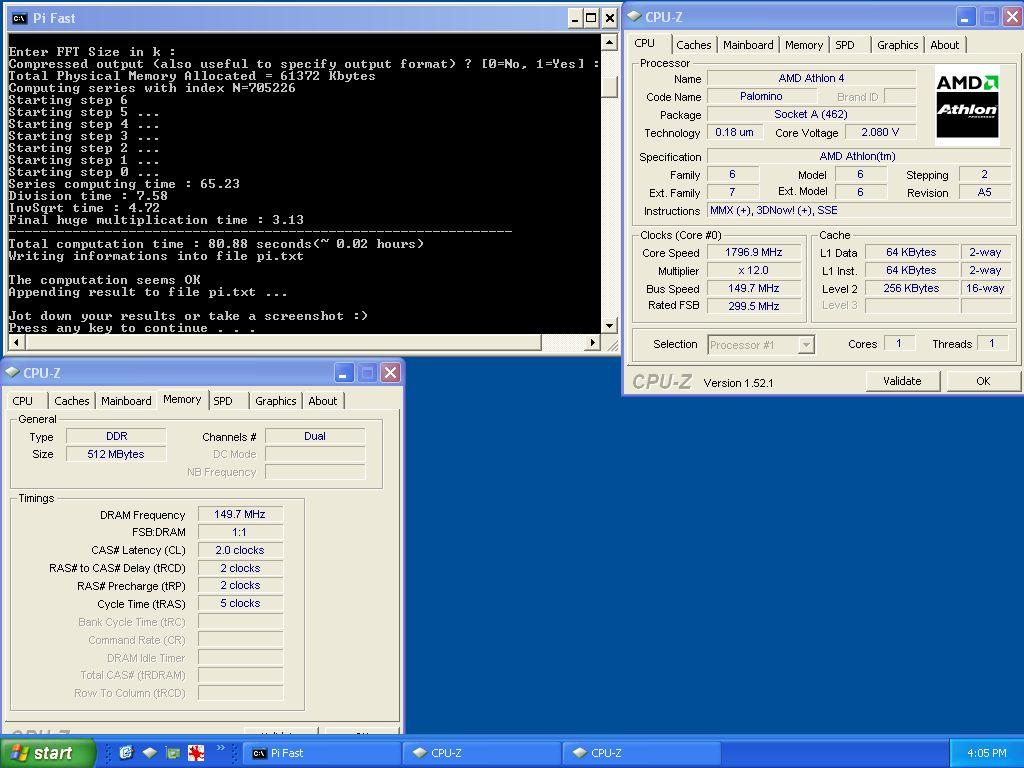This screenshot has height=768, width=1024.
Task: Click CPU-Z title bar icon in Memory window
Action: click(12, 373)
